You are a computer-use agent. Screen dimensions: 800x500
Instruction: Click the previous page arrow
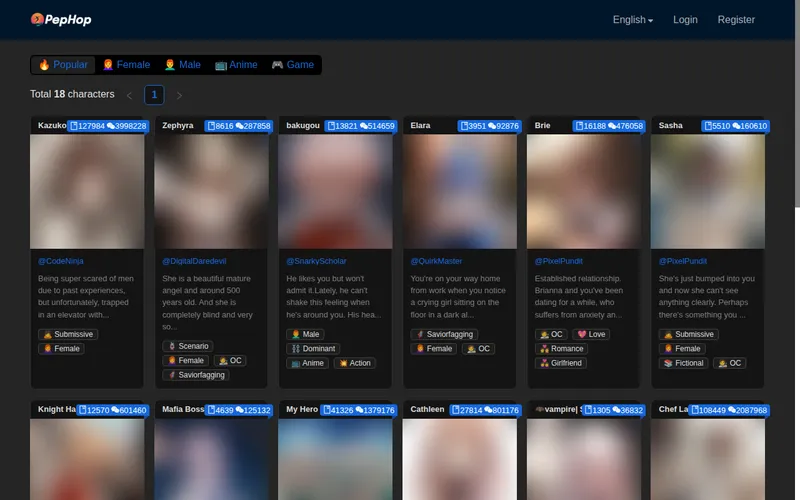coord(130,95)
